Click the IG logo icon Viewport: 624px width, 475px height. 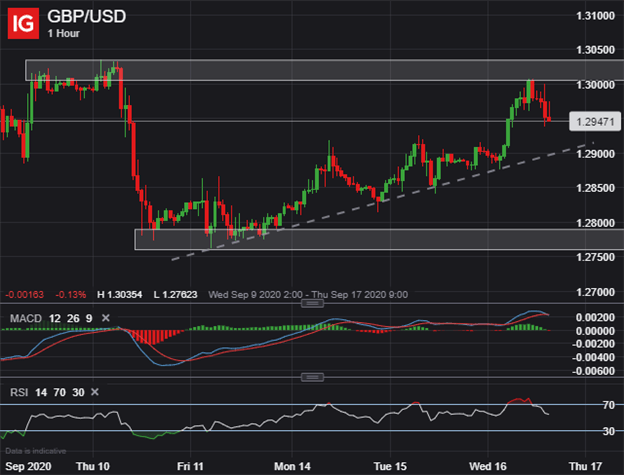[x=23, y=23]
